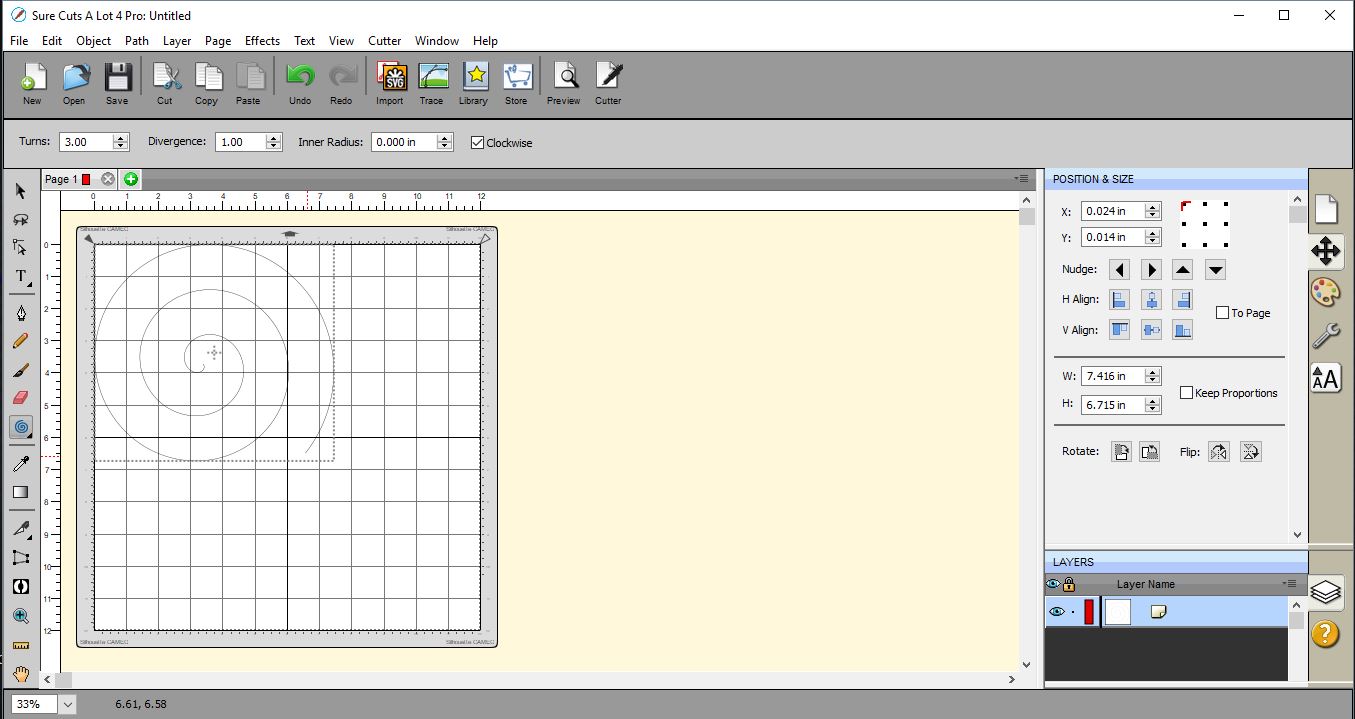This screenshot has width=1355, height=719.
Task: Select the zoom magnifier tool
Action: click(20, 616)
